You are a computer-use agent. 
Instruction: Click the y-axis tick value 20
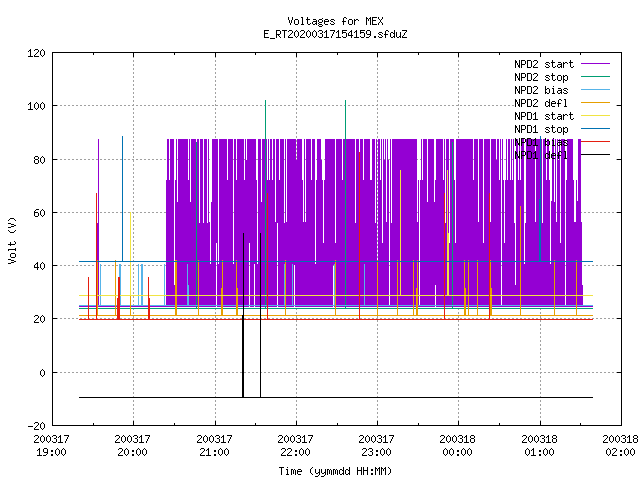coord(39,319)
